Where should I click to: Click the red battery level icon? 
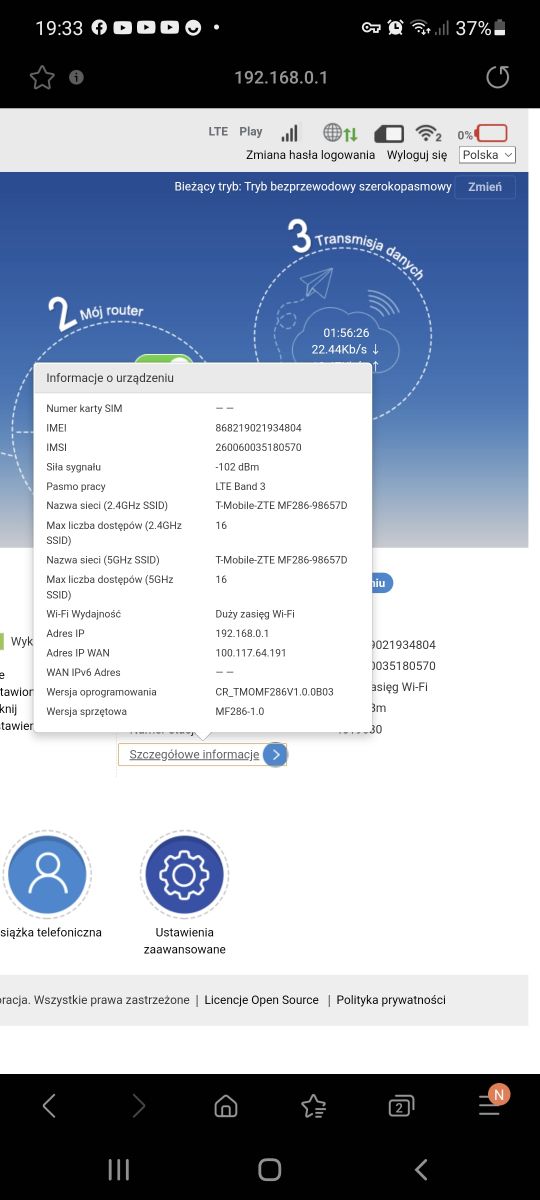click(x=492, y=133)
